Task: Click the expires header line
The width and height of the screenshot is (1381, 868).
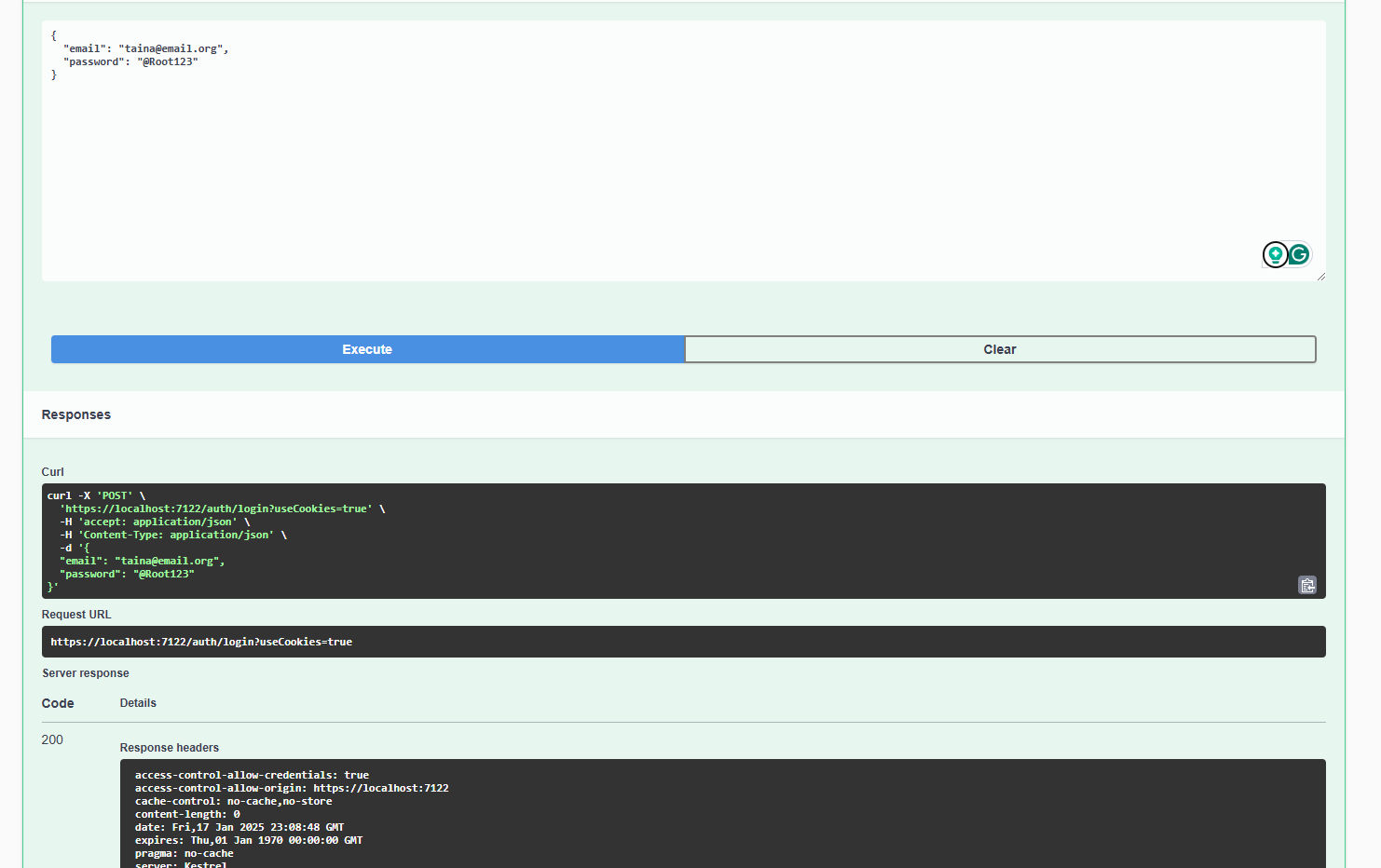Action: (249, 840)
